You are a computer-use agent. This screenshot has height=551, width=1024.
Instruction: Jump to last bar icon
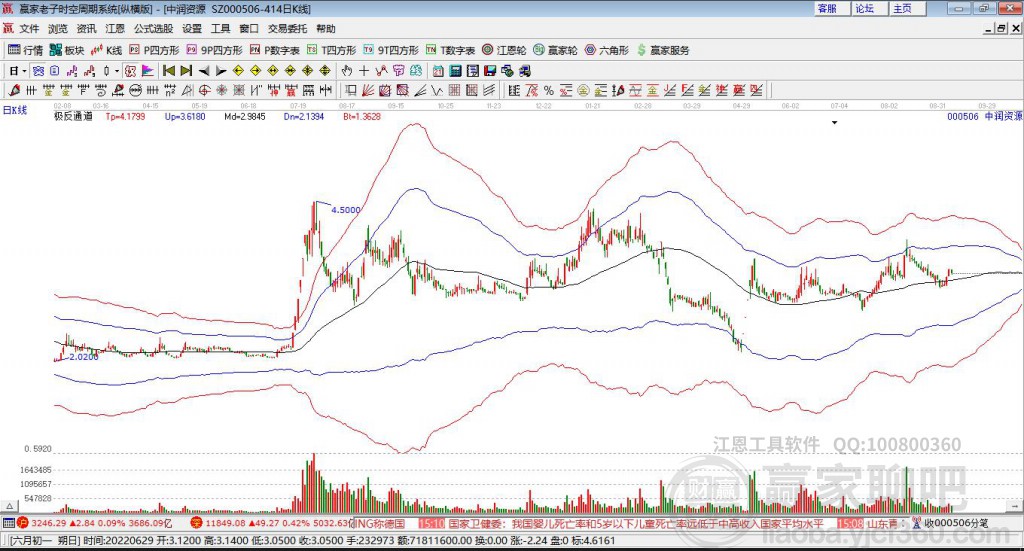(186, 71)
